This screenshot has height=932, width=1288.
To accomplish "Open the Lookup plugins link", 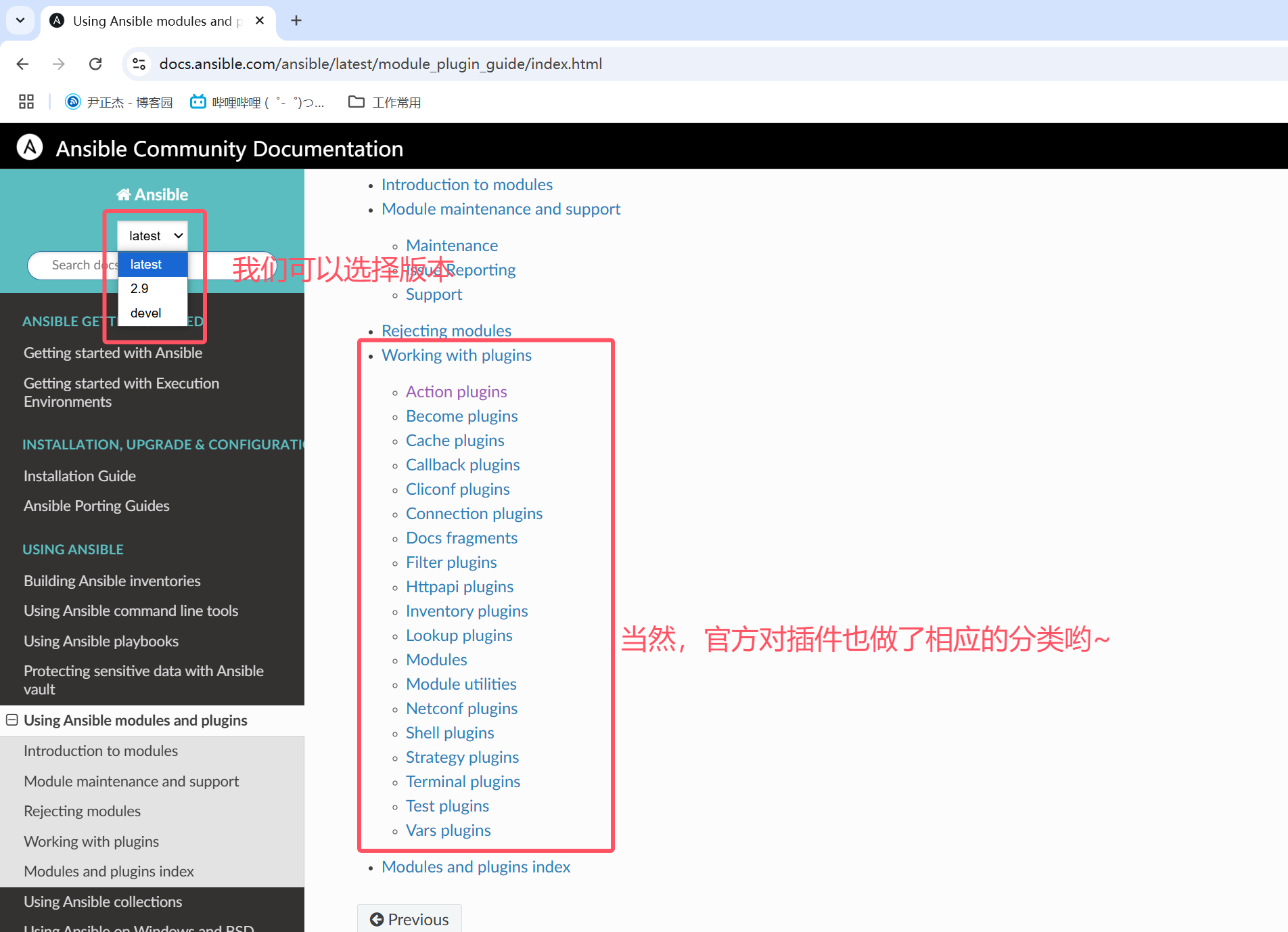I will 459,636.
